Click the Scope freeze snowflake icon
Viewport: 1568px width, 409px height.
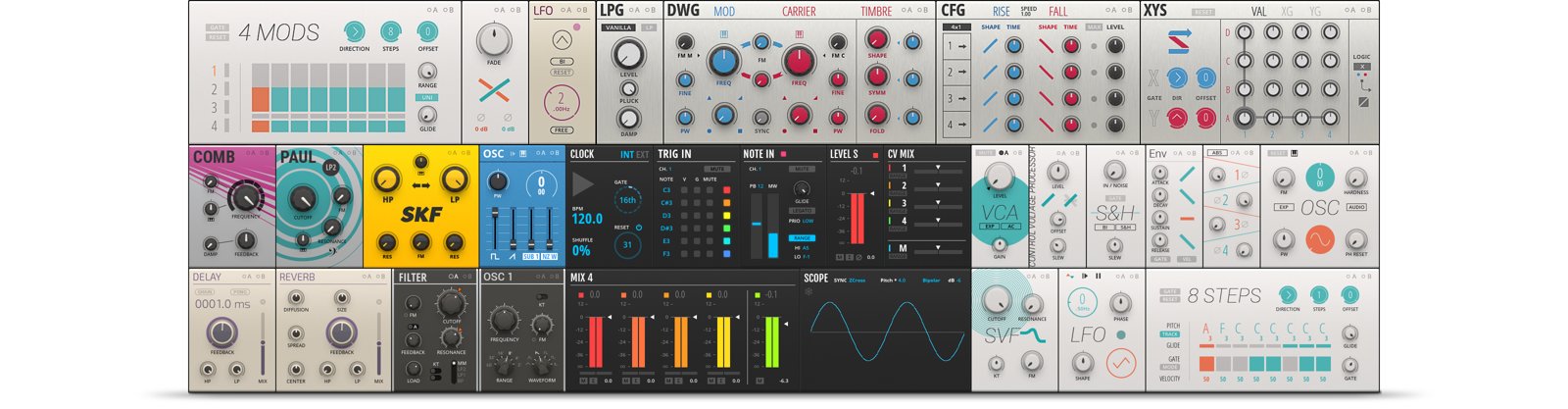point(809,291)
